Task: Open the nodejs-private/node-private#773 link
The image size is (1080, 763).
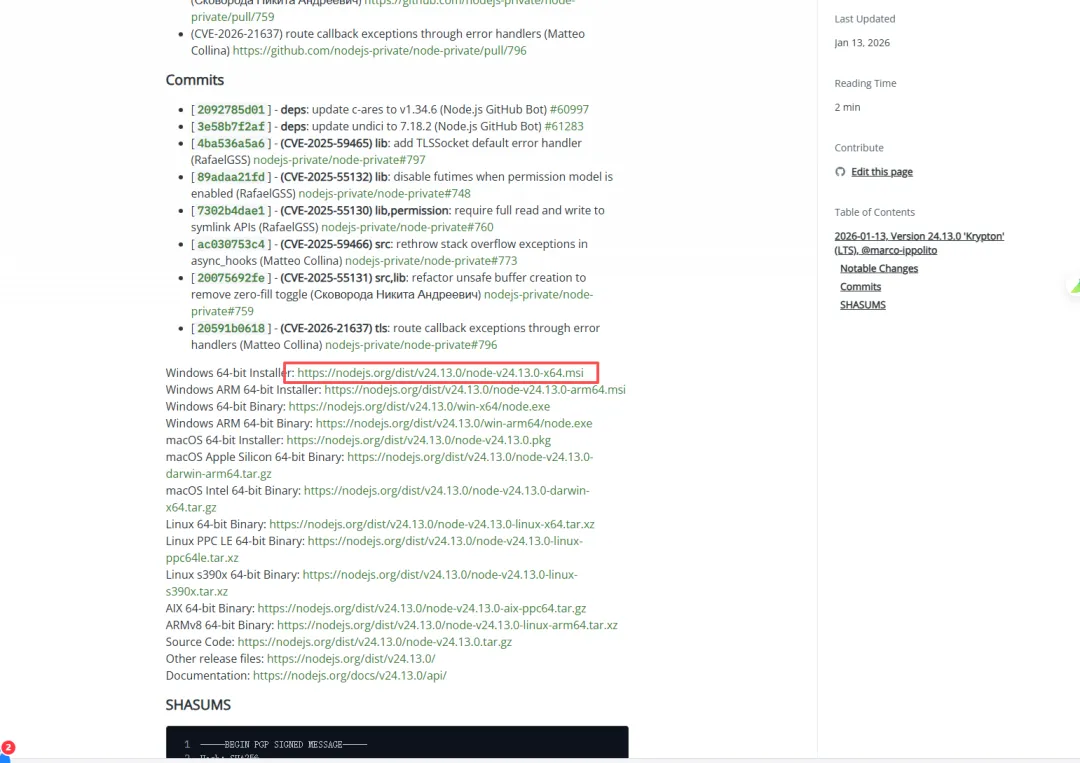Action: tap(430, 261)
